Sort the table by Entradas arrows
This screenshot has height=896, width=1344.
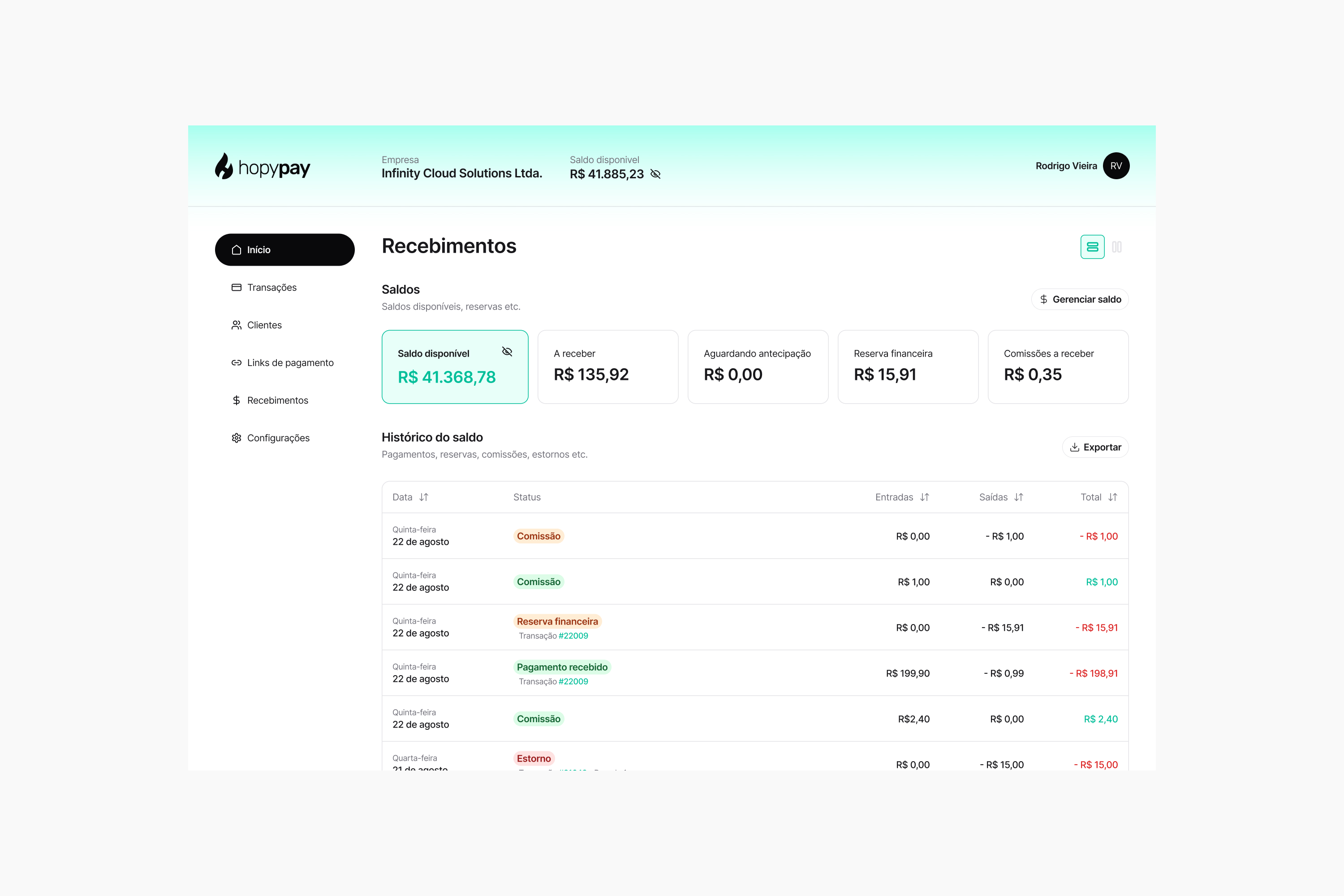click(925, 497)
